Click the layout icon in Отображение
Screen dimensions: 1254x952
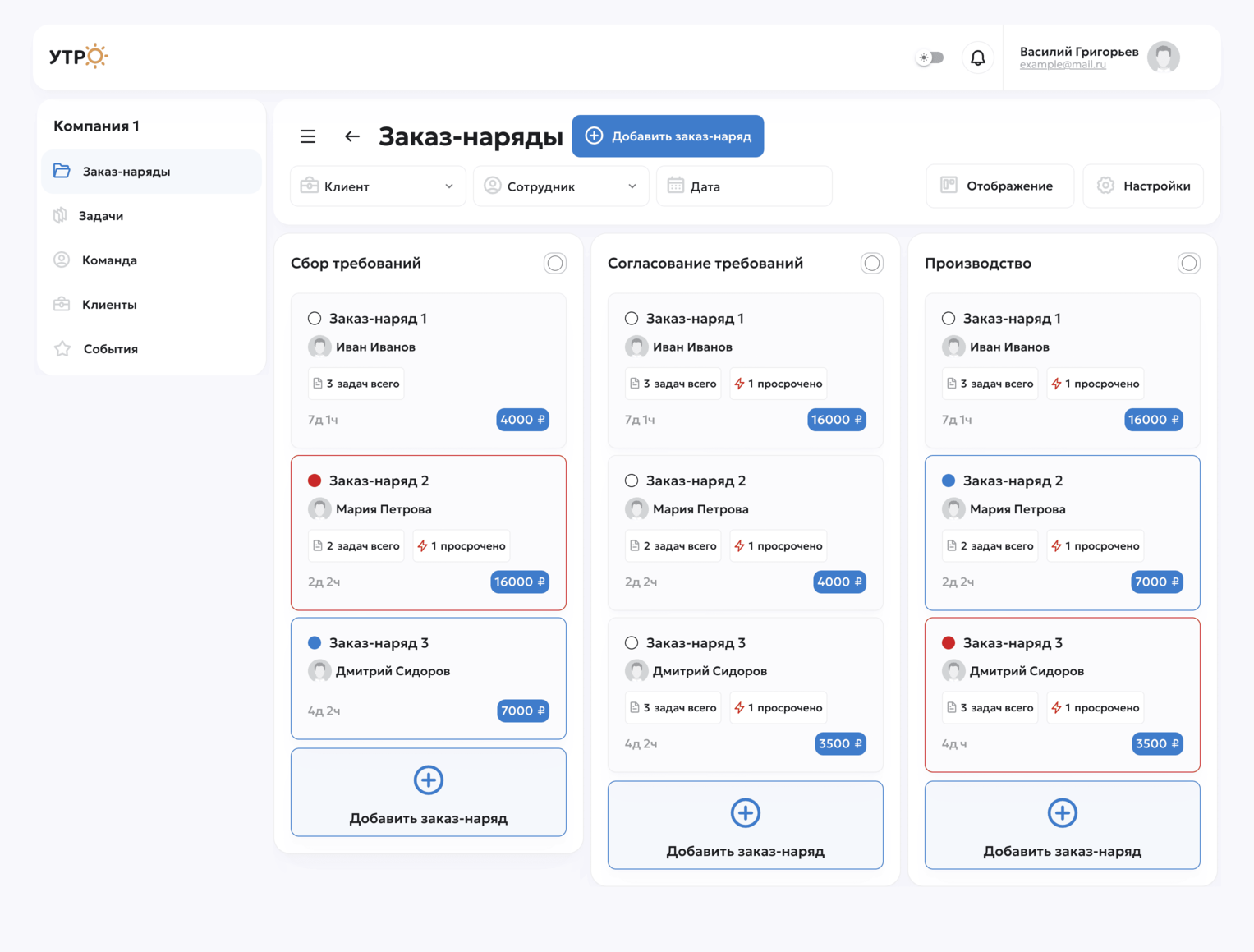(949, 185)
